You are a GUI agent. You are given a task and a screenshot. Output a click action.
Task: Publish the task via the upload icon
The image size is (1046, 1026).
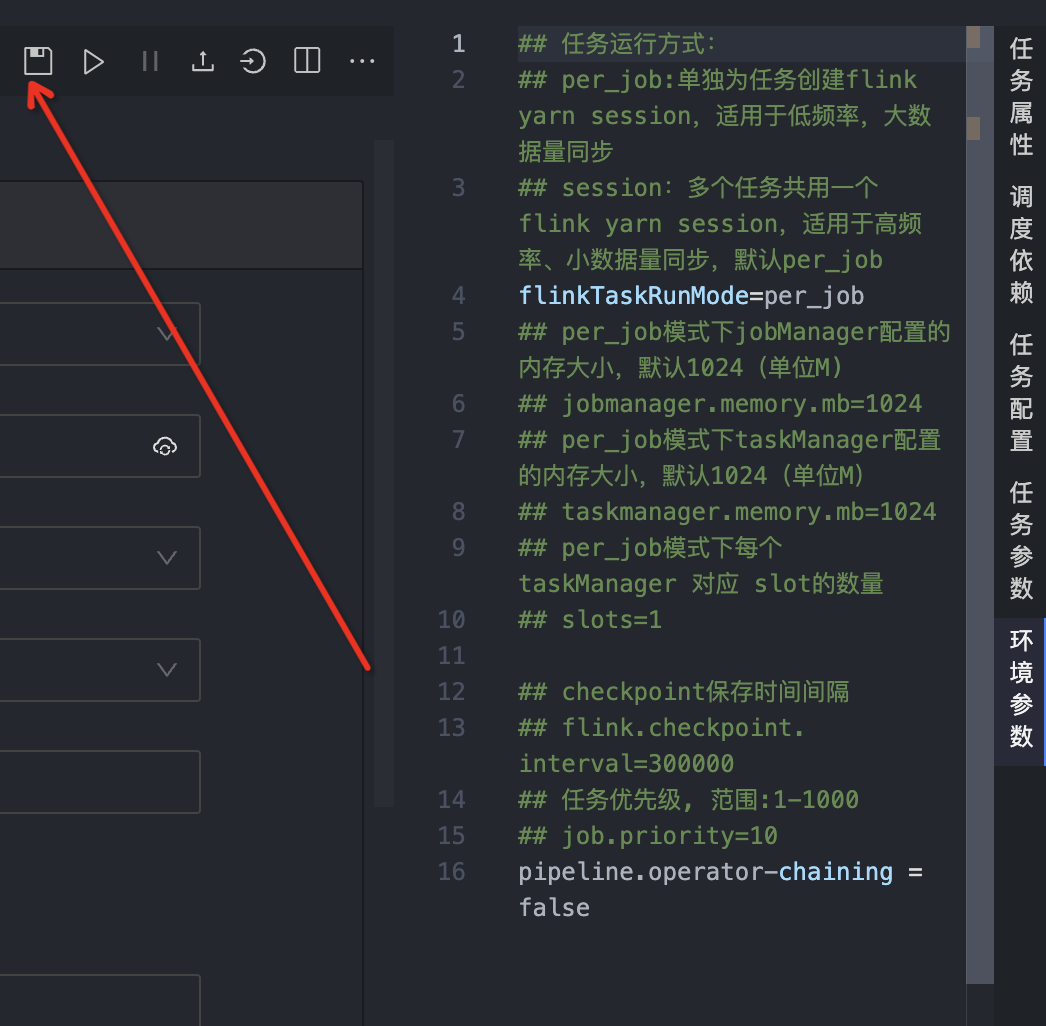(x=203, y=61)
